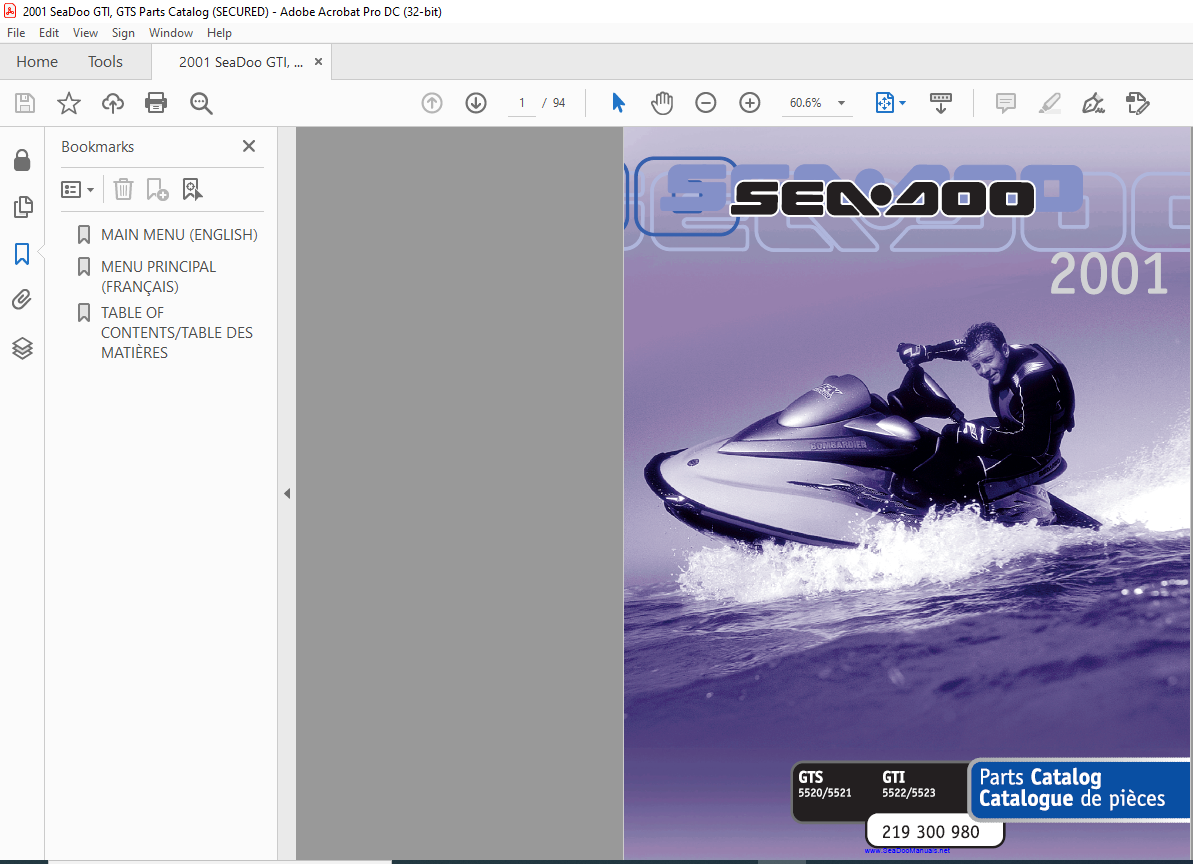1193x864 pixels.
Task: Close the Bookmarks panel
Action: tap(249, 146)
